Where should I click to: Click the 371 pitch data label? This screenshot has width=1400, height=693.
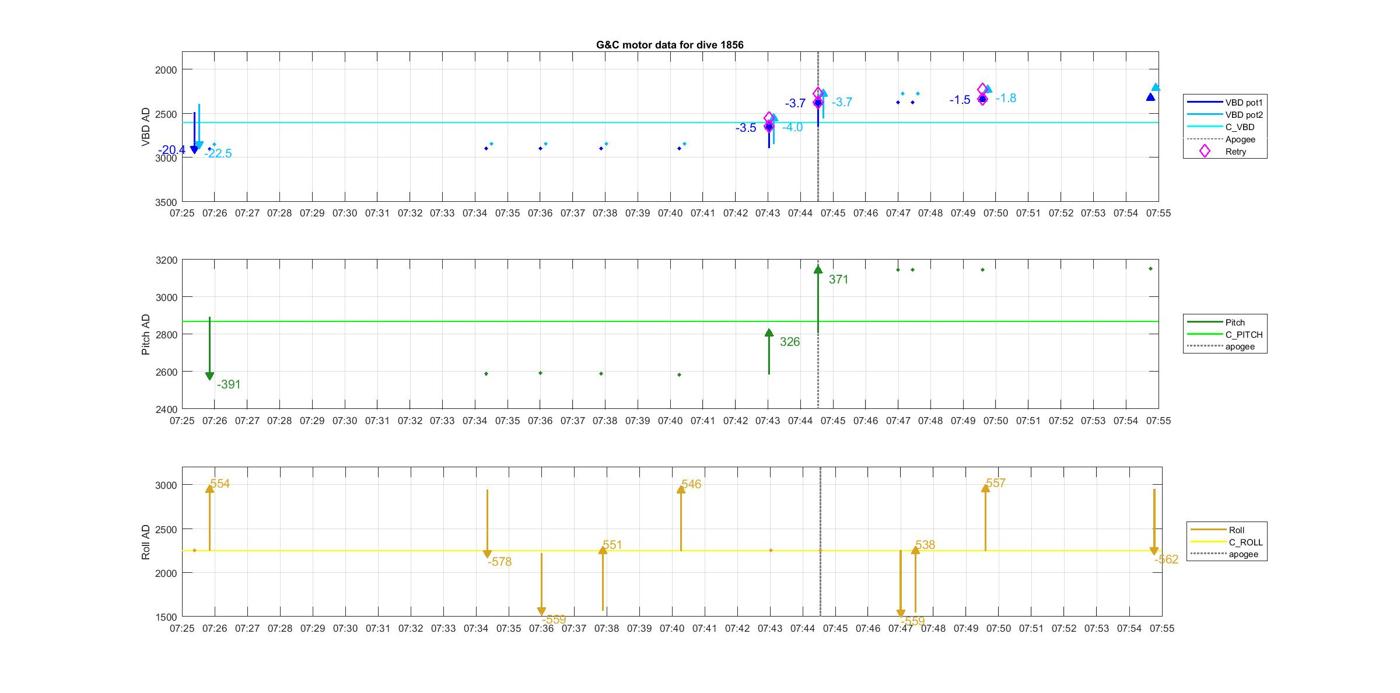[x=838, y=279]
